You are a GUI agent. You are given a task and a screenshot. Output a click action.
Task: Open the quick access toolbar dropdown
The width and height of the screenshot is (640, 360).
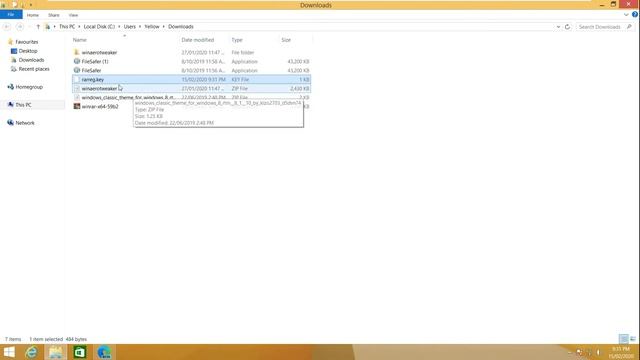pyautogui.click(x=31, y=5)
